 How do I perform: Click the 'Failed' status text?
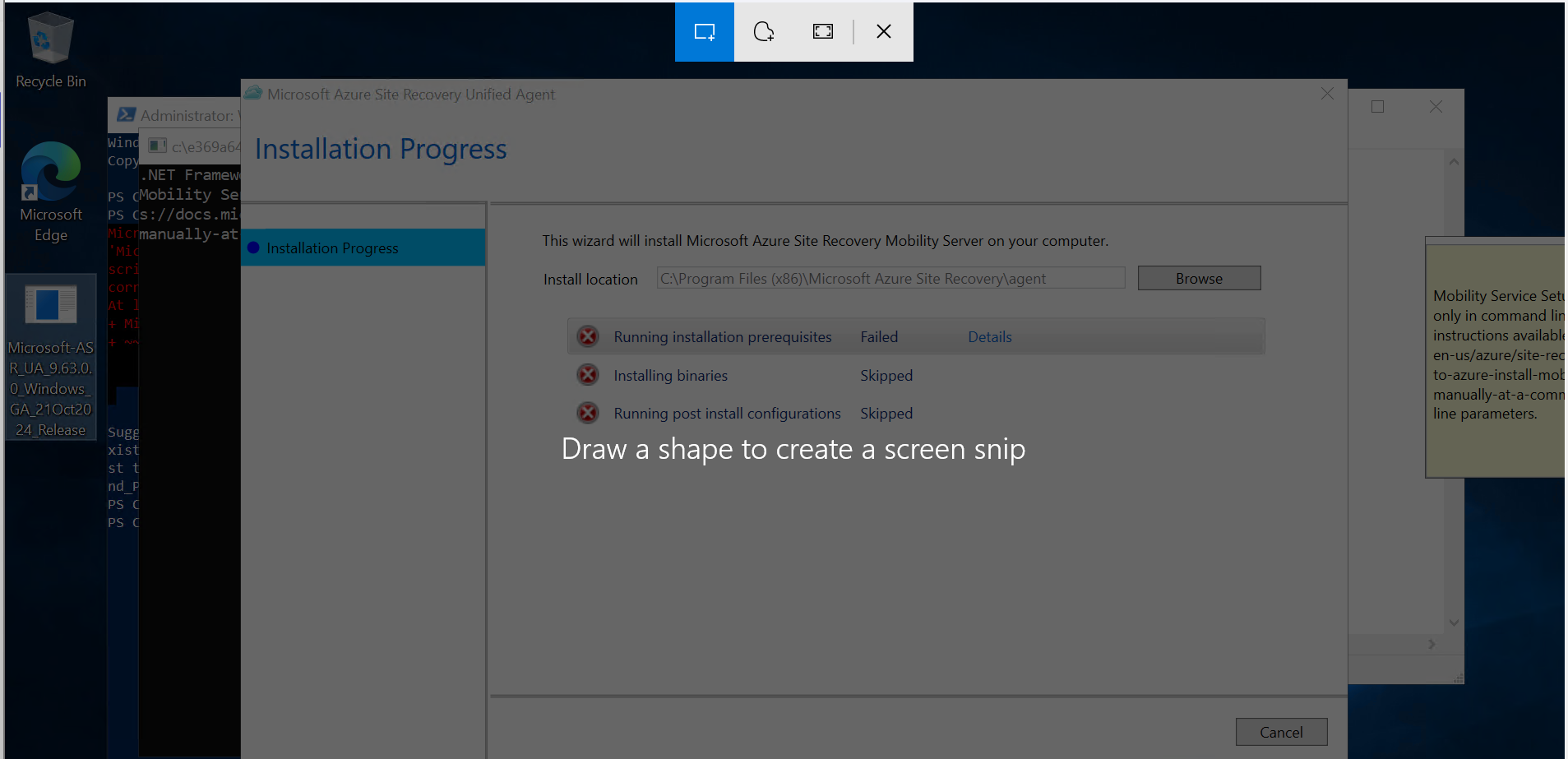point(879,337)
